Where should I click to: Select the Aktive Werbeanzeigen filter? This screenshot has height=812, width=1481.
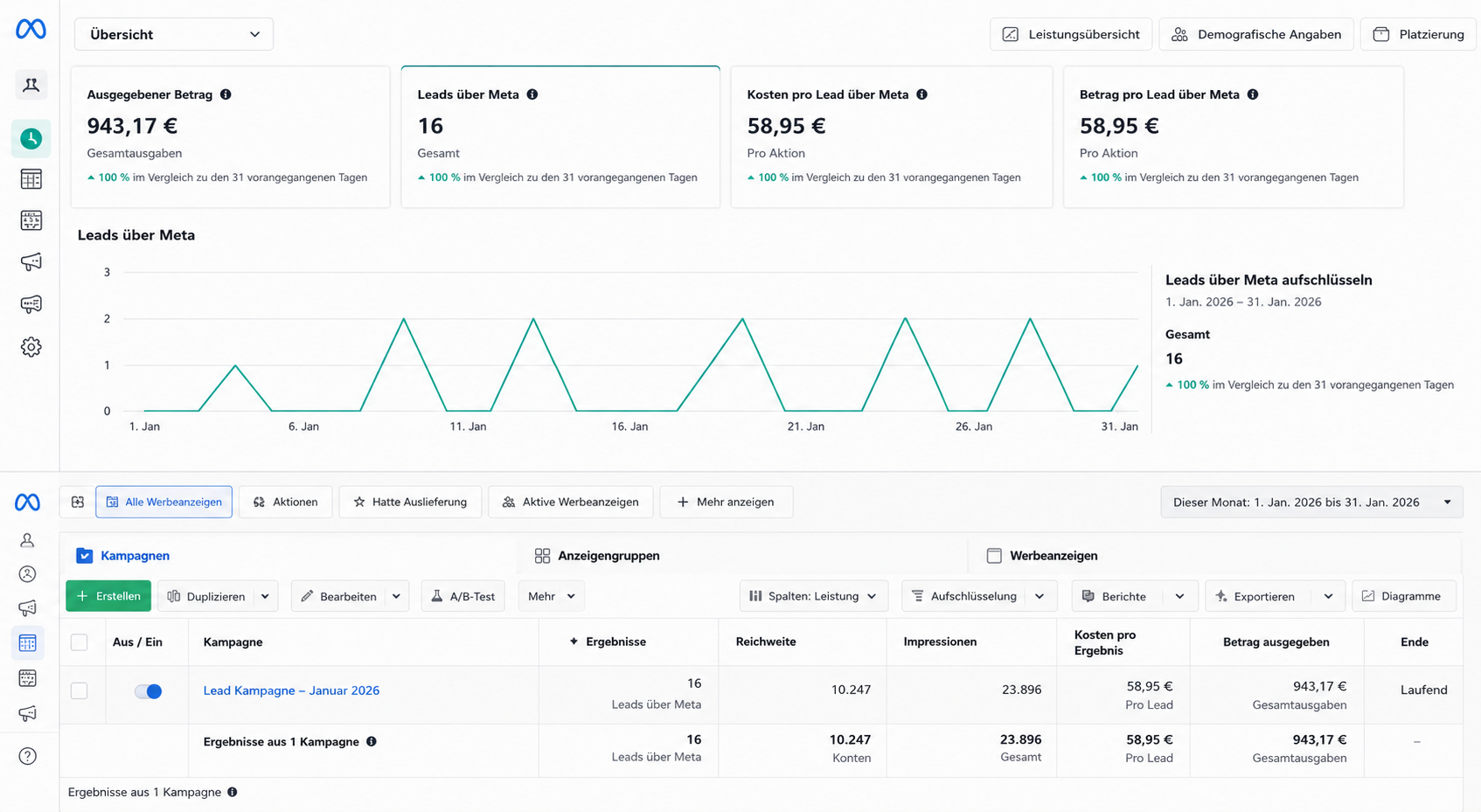570,502
